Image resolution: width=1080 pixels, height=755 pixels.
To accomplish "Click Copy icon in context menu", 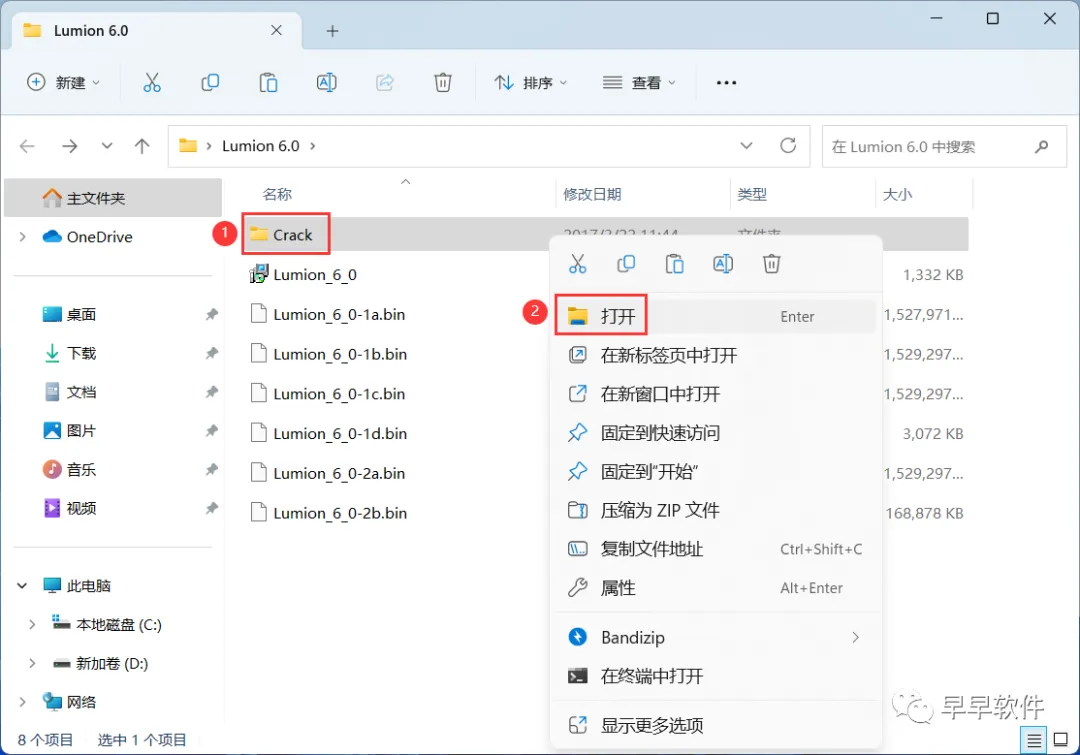I will coord(626,264).
